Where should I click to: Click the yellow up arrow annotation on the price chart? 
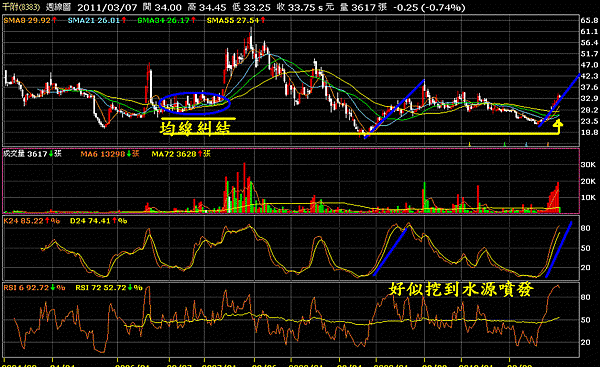pos(558,126)
